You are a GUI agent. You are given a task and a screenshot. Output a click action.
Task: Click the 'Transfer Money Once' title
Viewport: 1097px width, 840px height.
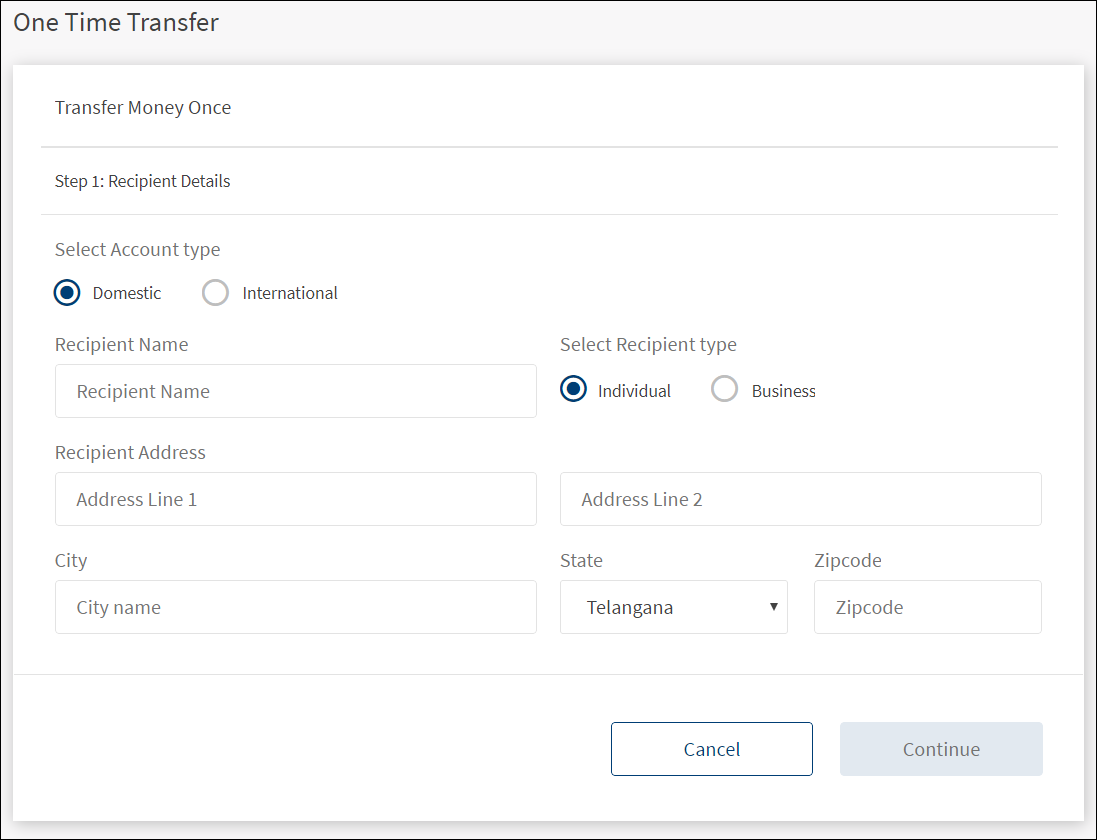pos(143,107)
